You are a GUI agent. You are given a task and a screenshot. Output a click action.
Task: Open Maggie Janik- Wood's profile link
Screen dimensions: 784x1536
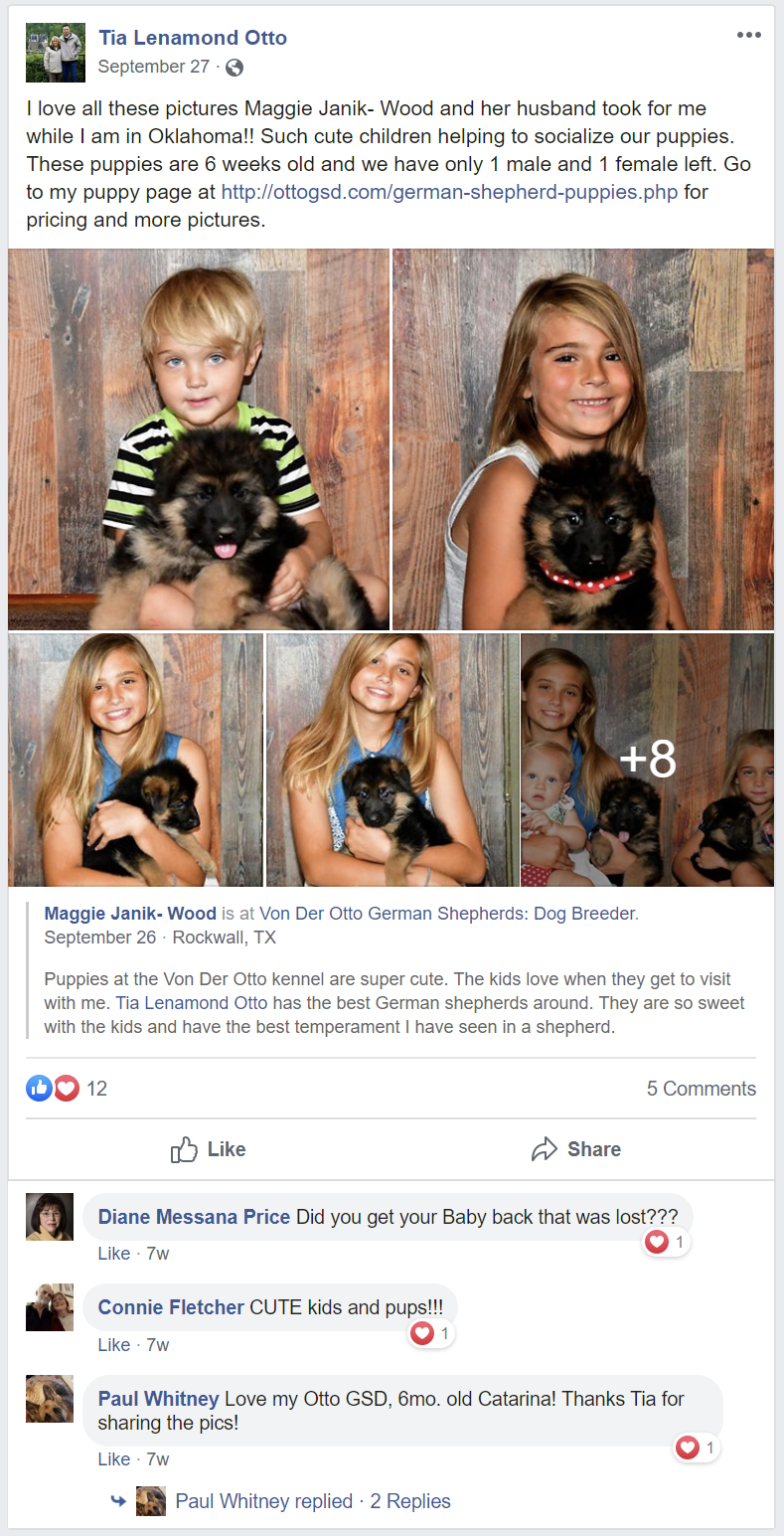point(130,913)
